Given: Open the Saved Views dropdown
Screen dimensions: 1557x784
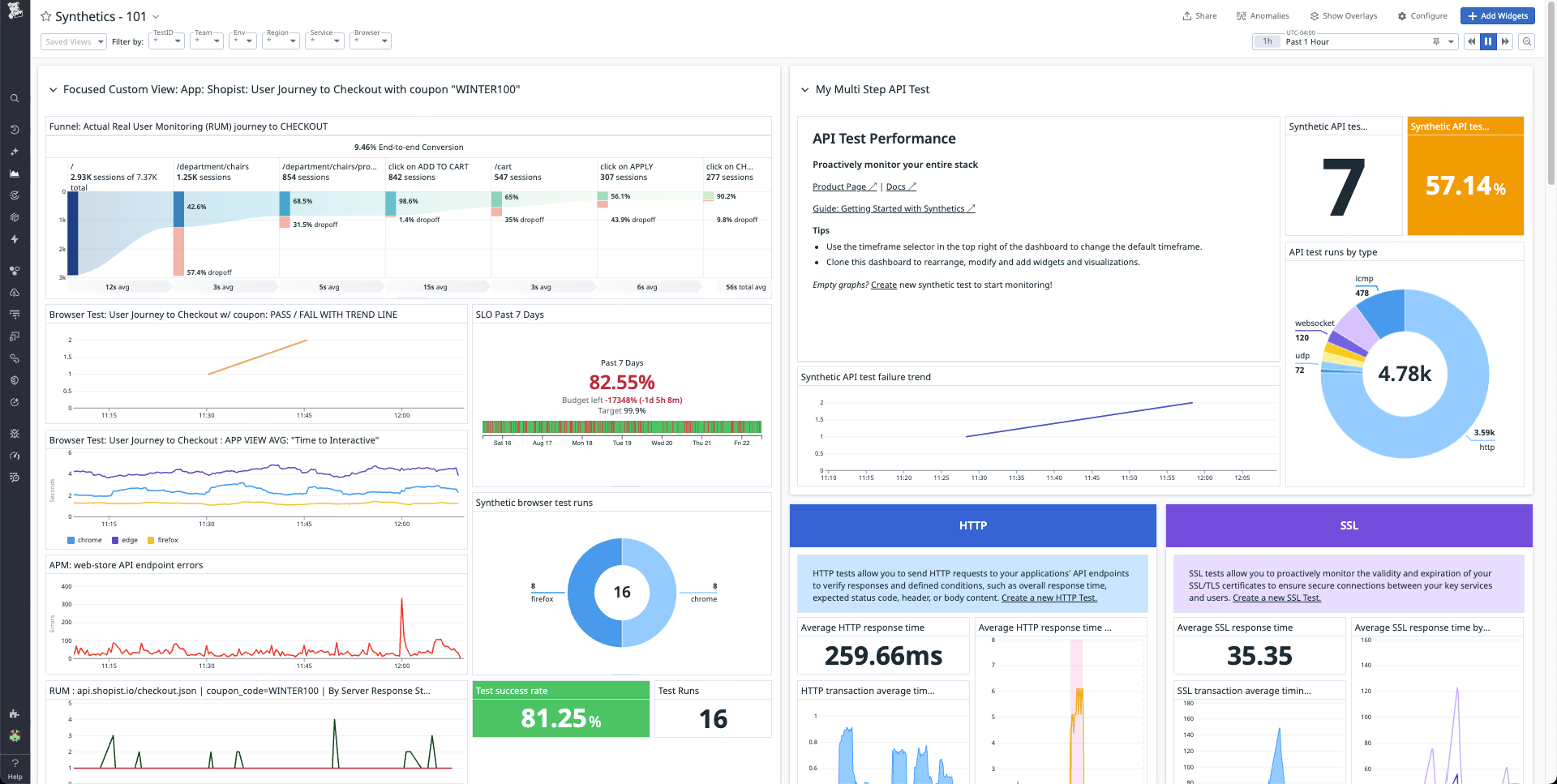Looking at the screenshot, I should pos(73,41).
